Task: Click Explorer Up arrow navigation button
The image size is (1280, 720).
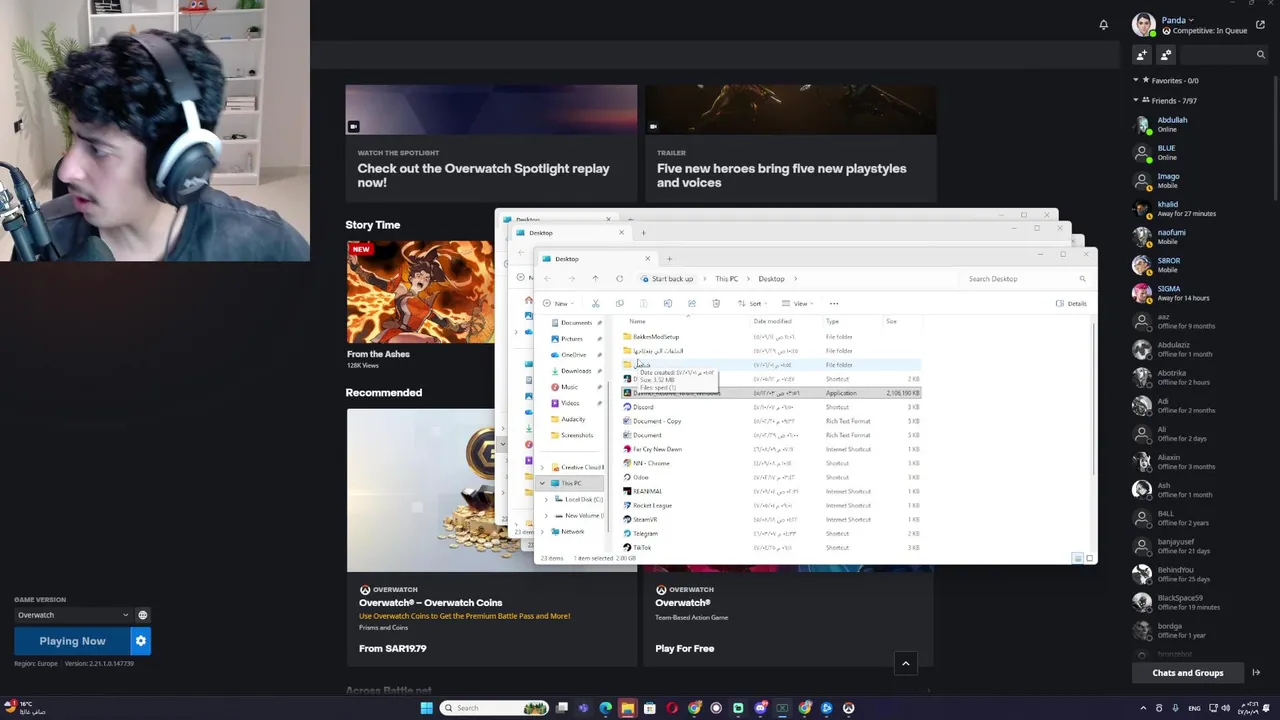Action: point(595,279)
